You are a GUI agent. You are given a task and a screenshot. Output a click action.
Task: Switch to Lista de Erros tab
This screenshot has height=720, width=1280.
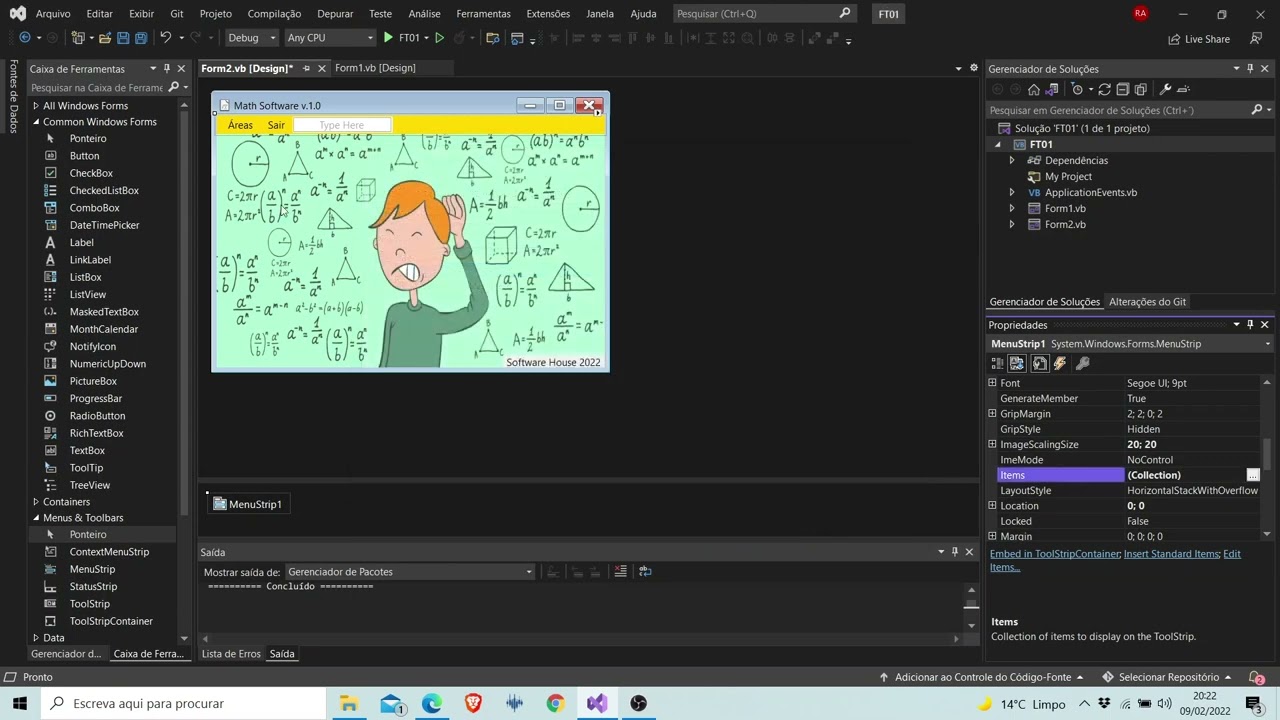point(231,654)
